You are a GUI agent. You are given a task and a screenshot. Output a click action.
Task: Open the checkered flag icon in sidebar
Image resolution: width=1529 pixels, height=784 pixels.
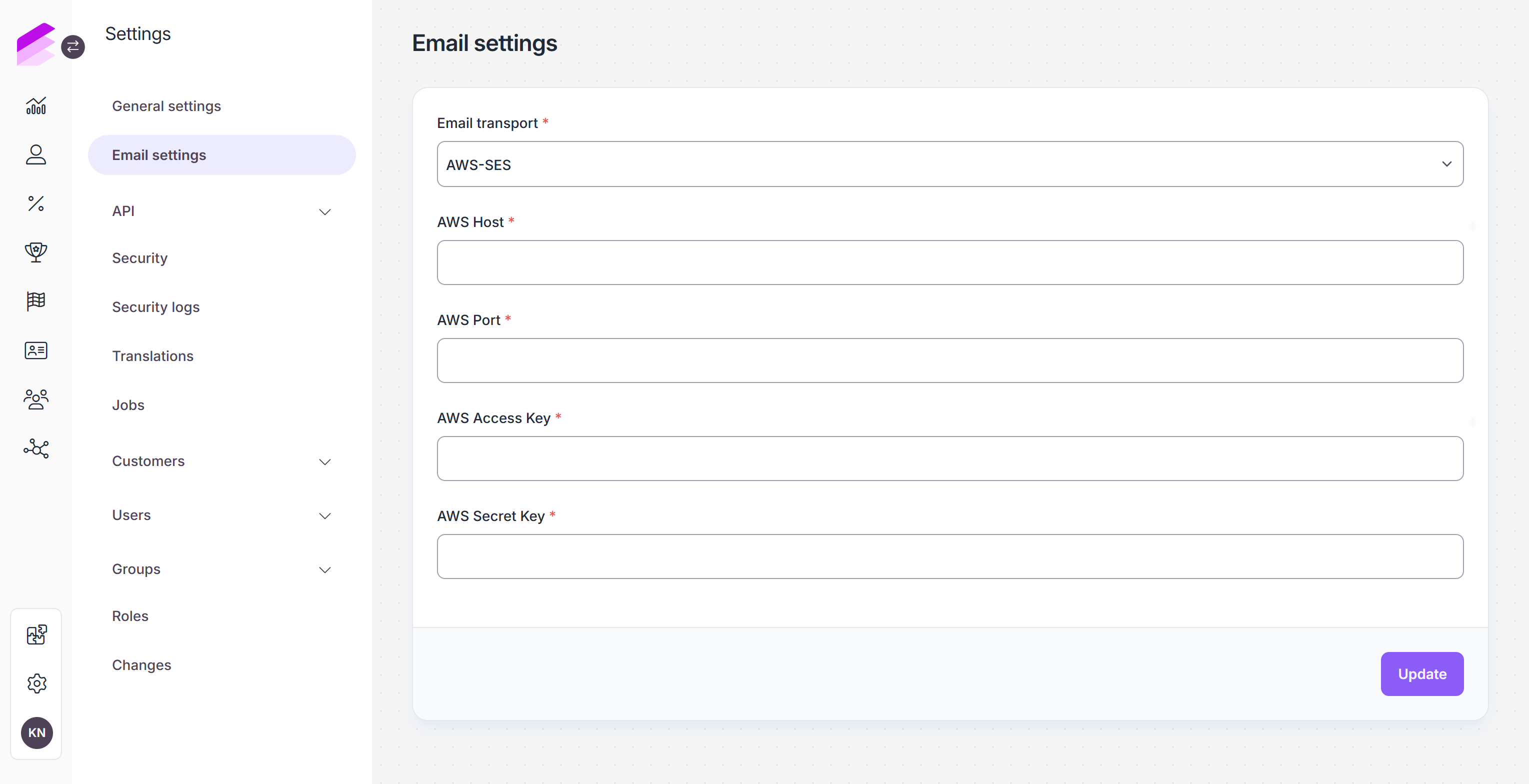click(36, 301)
